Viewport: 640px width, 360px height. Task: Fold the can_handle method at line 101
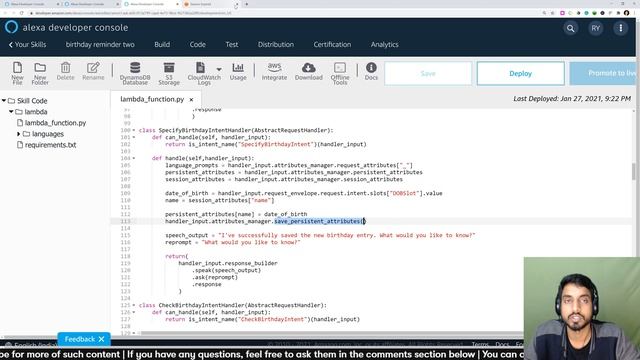[134, 138]
